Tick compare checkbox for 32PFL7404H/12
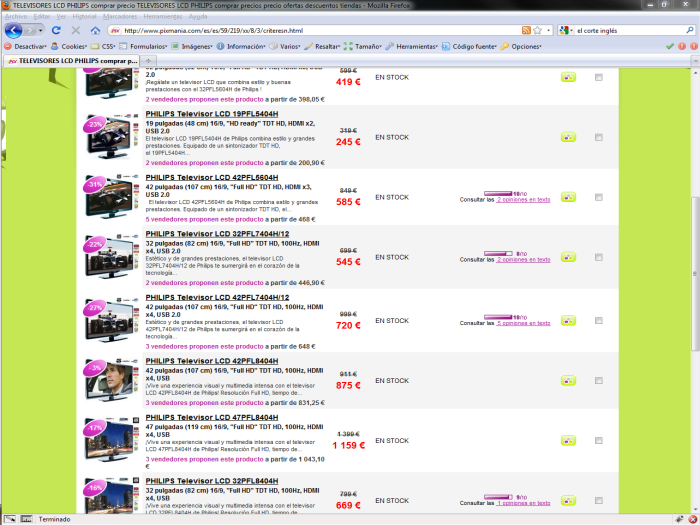The width and height of the screenshot is (700, 525). click(x=599, y=257)
